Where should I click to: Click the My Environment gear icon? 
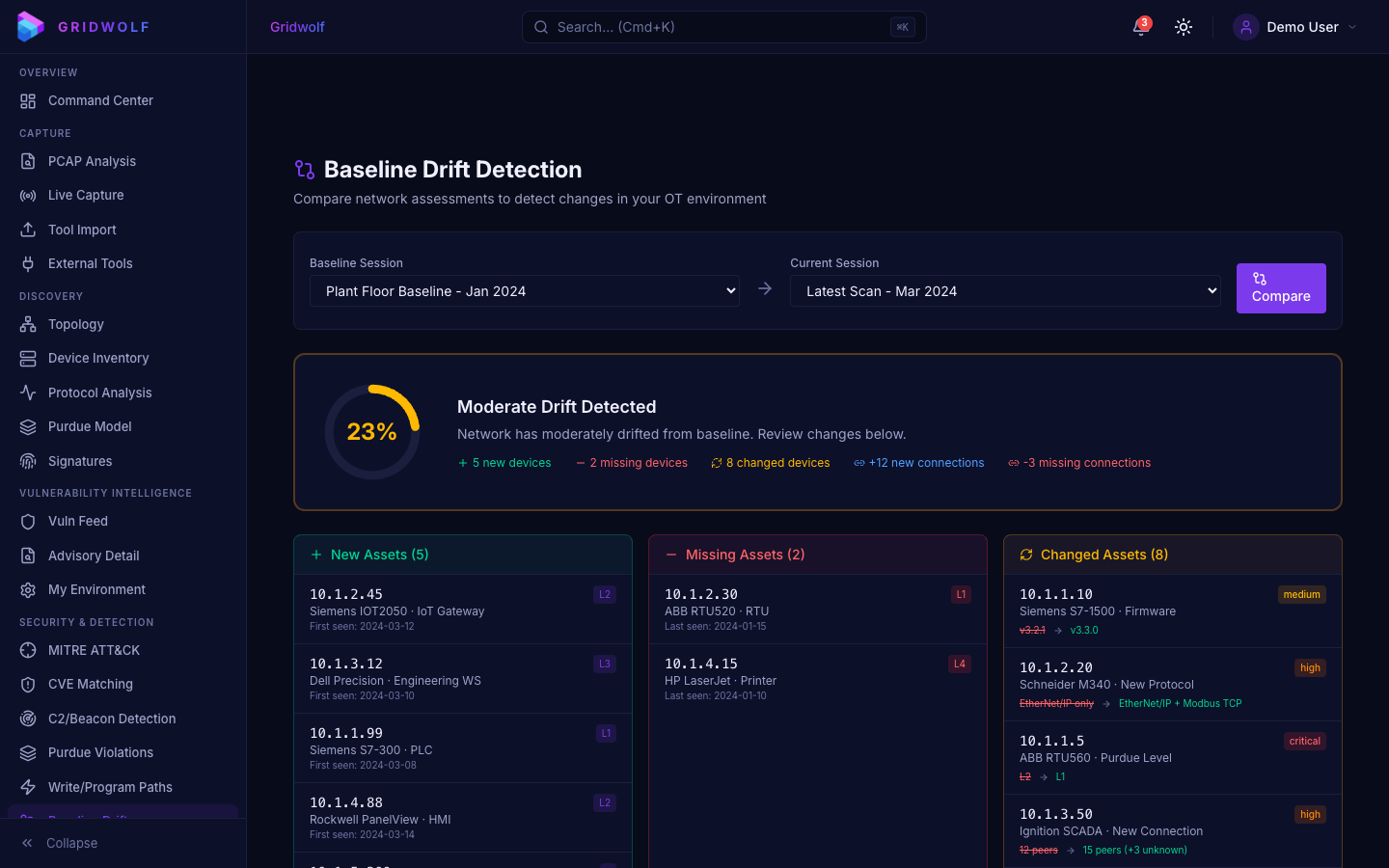point(28,590)
